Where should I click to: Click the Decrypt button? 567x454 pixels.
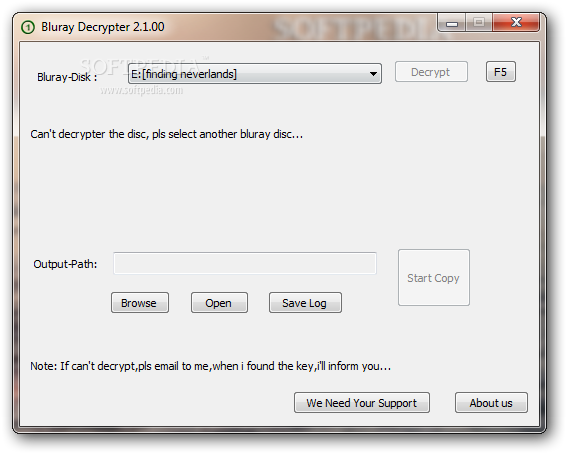coord(431,72)
